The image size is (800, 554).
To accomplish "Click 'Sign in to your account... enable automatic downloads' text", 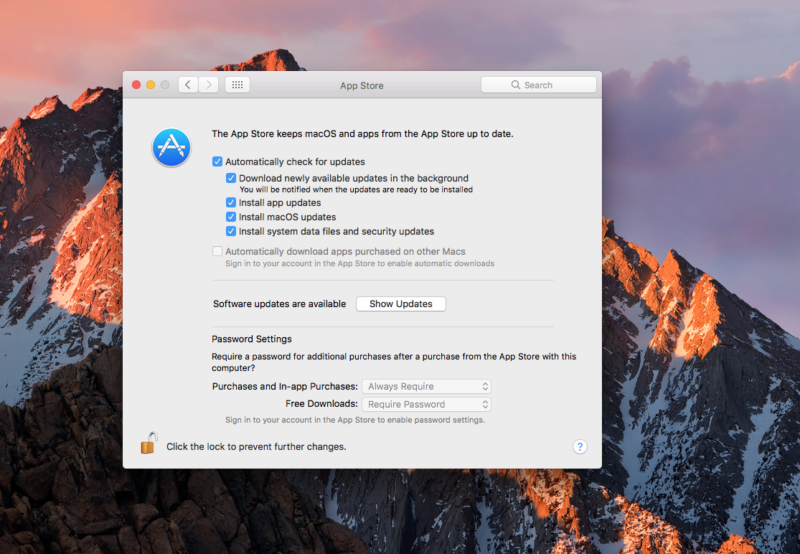I will point(360,264).
